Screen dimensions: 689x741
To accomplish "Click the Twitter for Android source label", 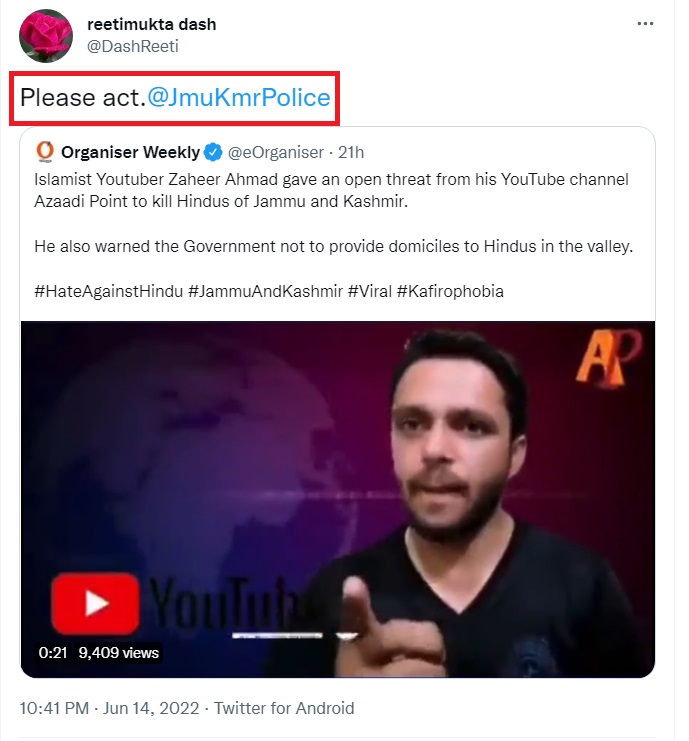I will click(x=284, y=708).
